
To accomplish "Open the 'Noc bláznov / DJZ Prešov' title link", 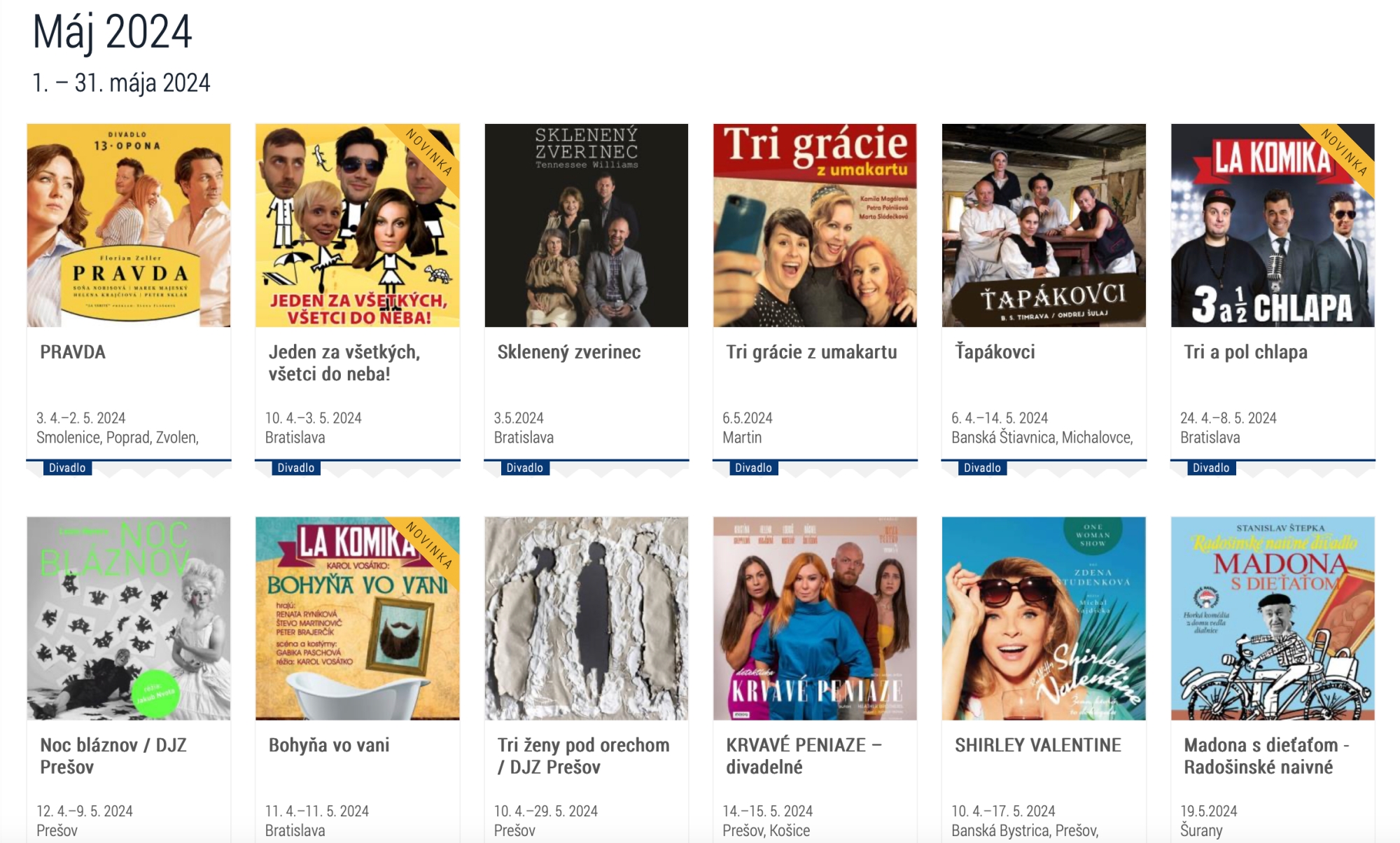I will (113, 756).
